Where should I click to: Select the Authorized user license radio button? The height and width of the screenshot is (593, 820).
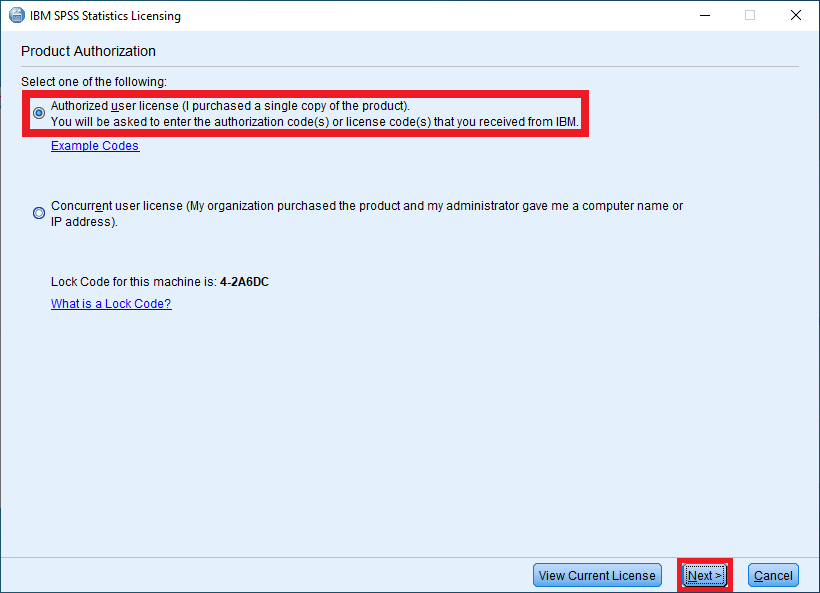click(39, 113)
